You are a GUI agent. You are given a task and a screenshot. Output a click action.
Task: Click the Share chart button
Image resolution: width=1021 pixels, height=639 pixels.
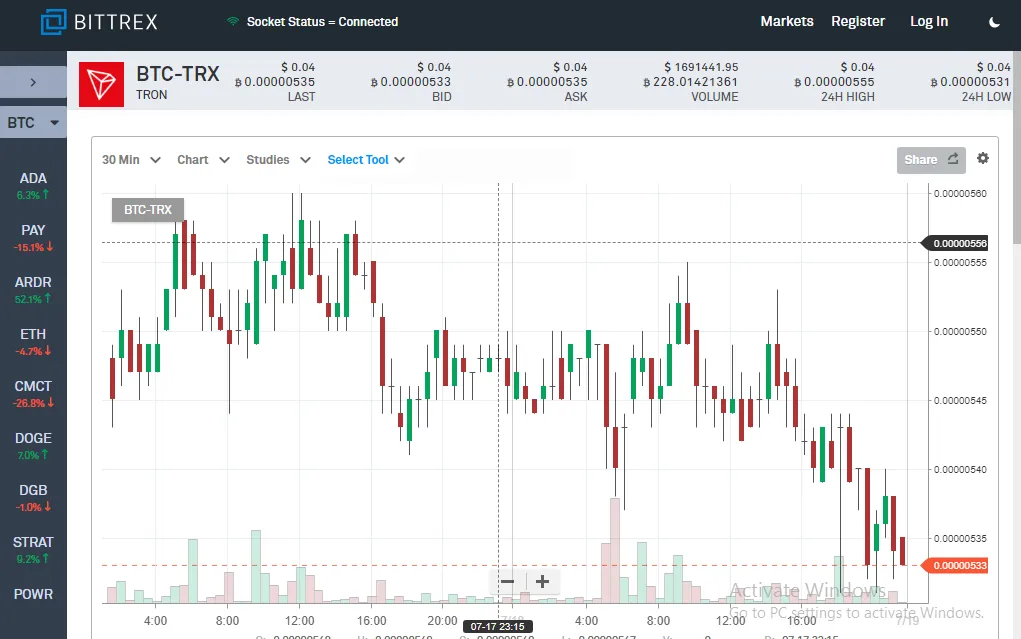click(x=930, y=160)
